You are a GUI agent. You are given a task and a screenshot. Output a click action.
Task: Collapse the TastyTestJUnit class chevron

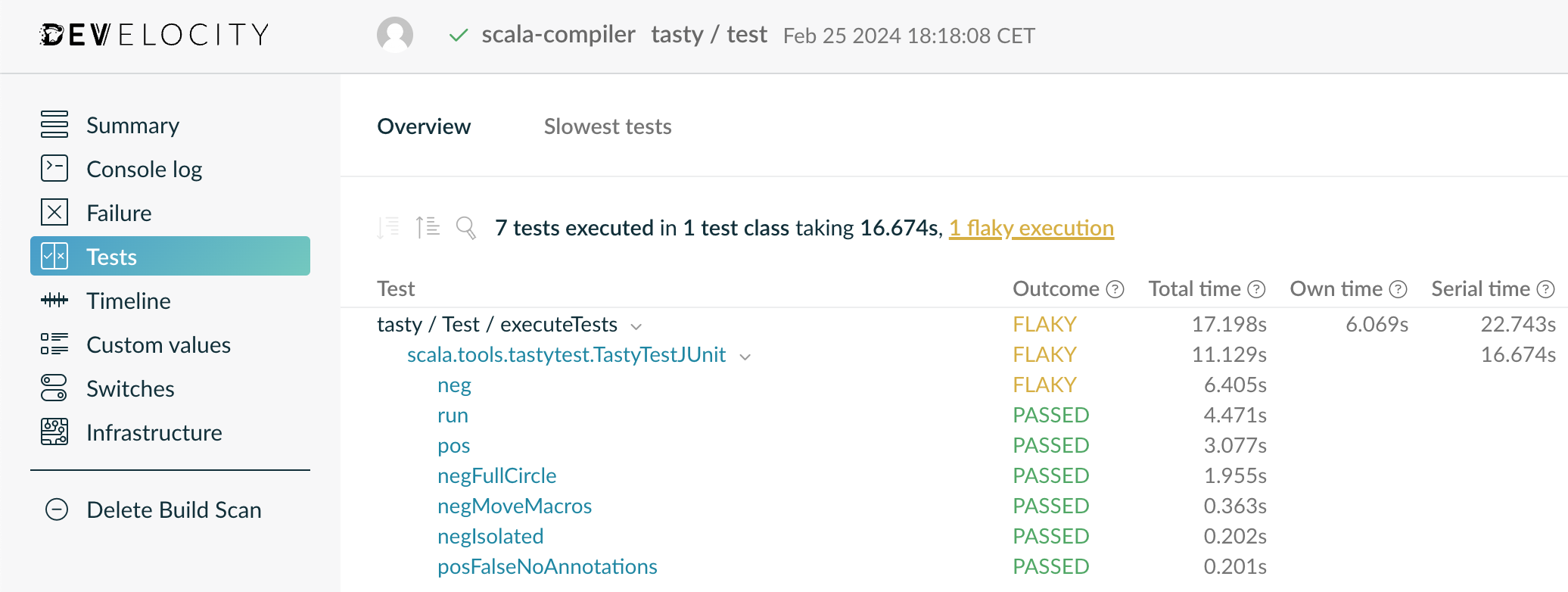coord(745,357)
